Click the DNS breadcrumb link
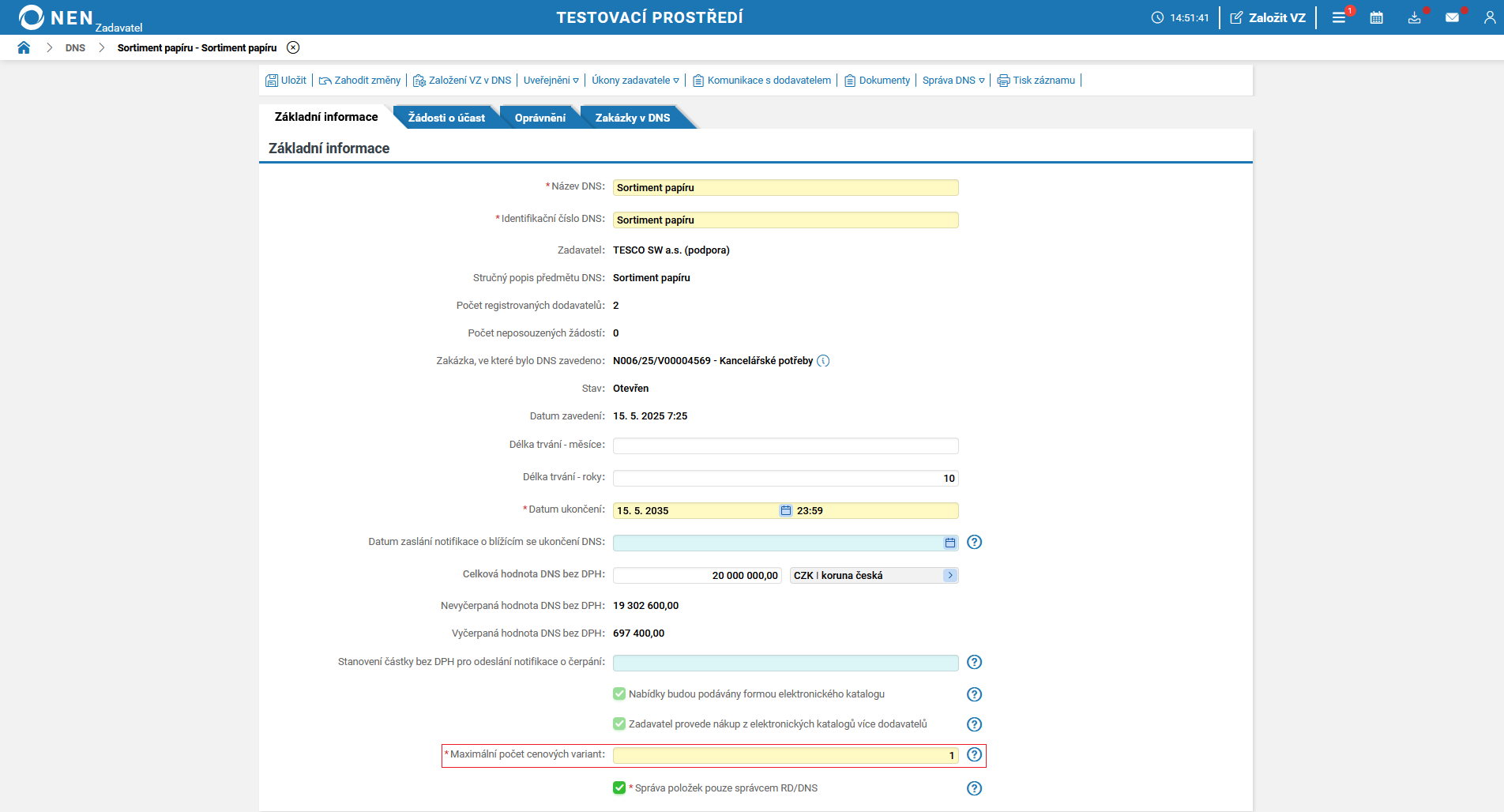The image size is (1504, 812). pos(75,47)
